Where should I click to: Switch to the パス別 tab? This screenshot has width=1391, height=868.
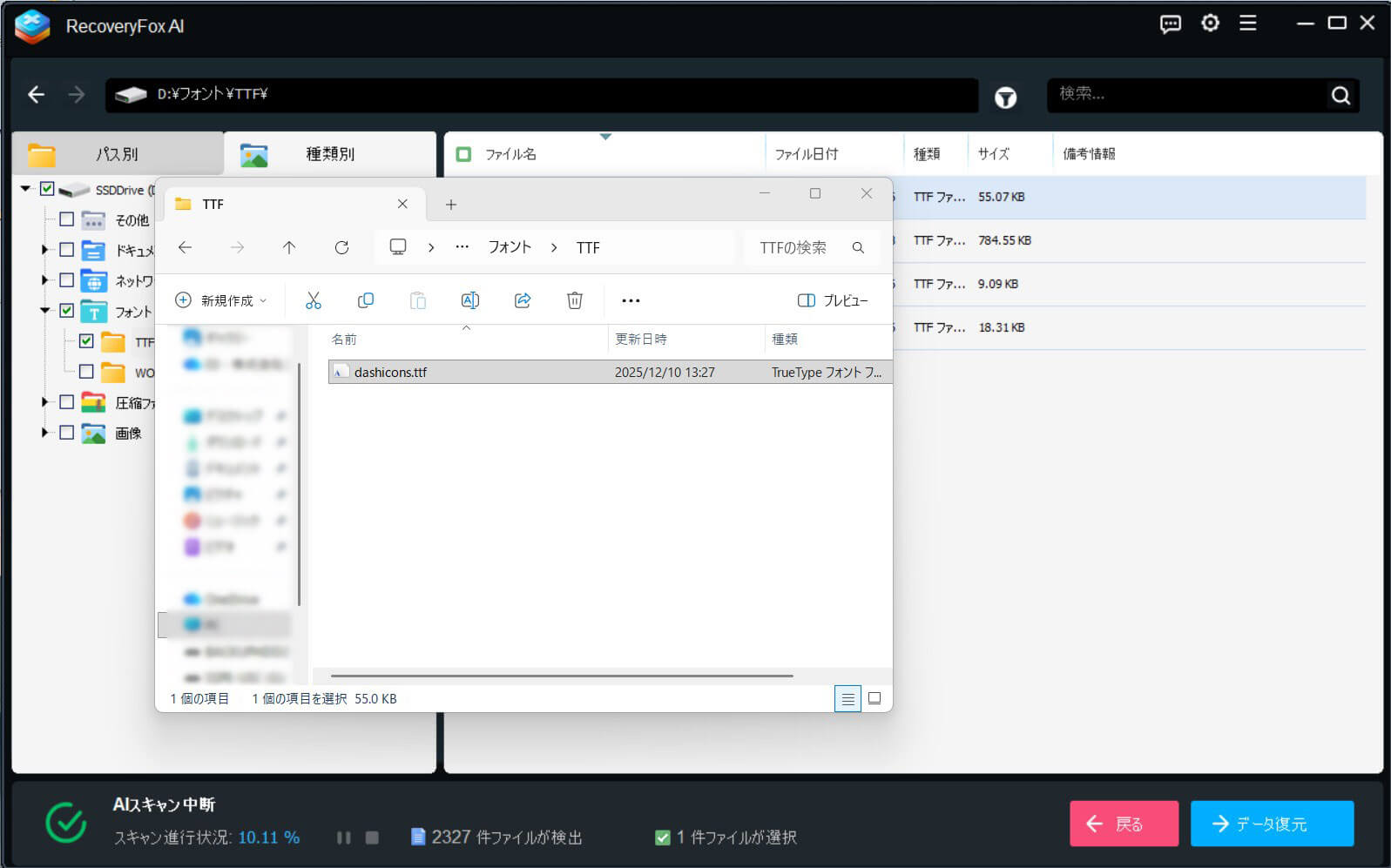[117, 154]
